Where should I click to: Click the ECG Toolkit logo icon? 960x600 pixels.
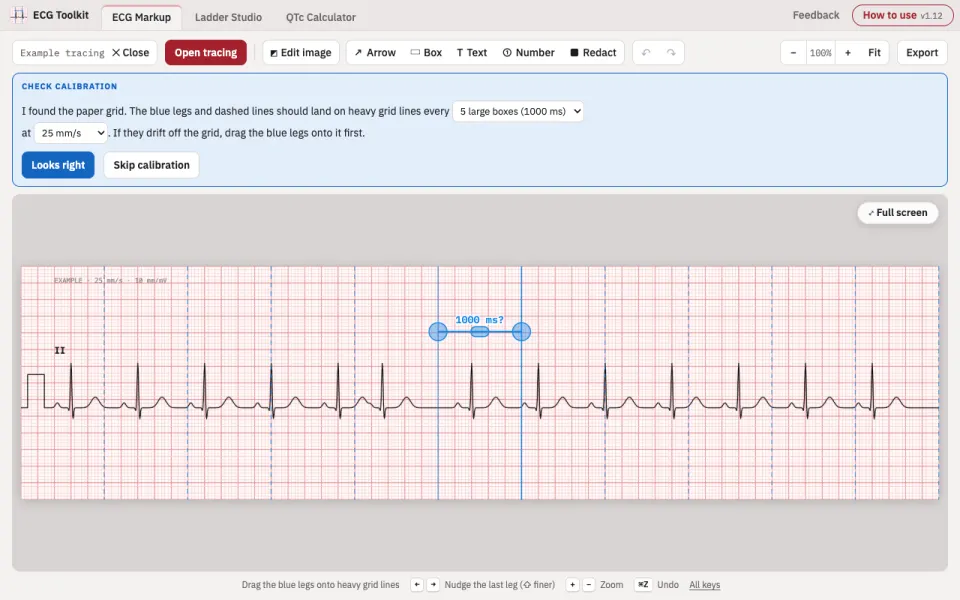19,15
